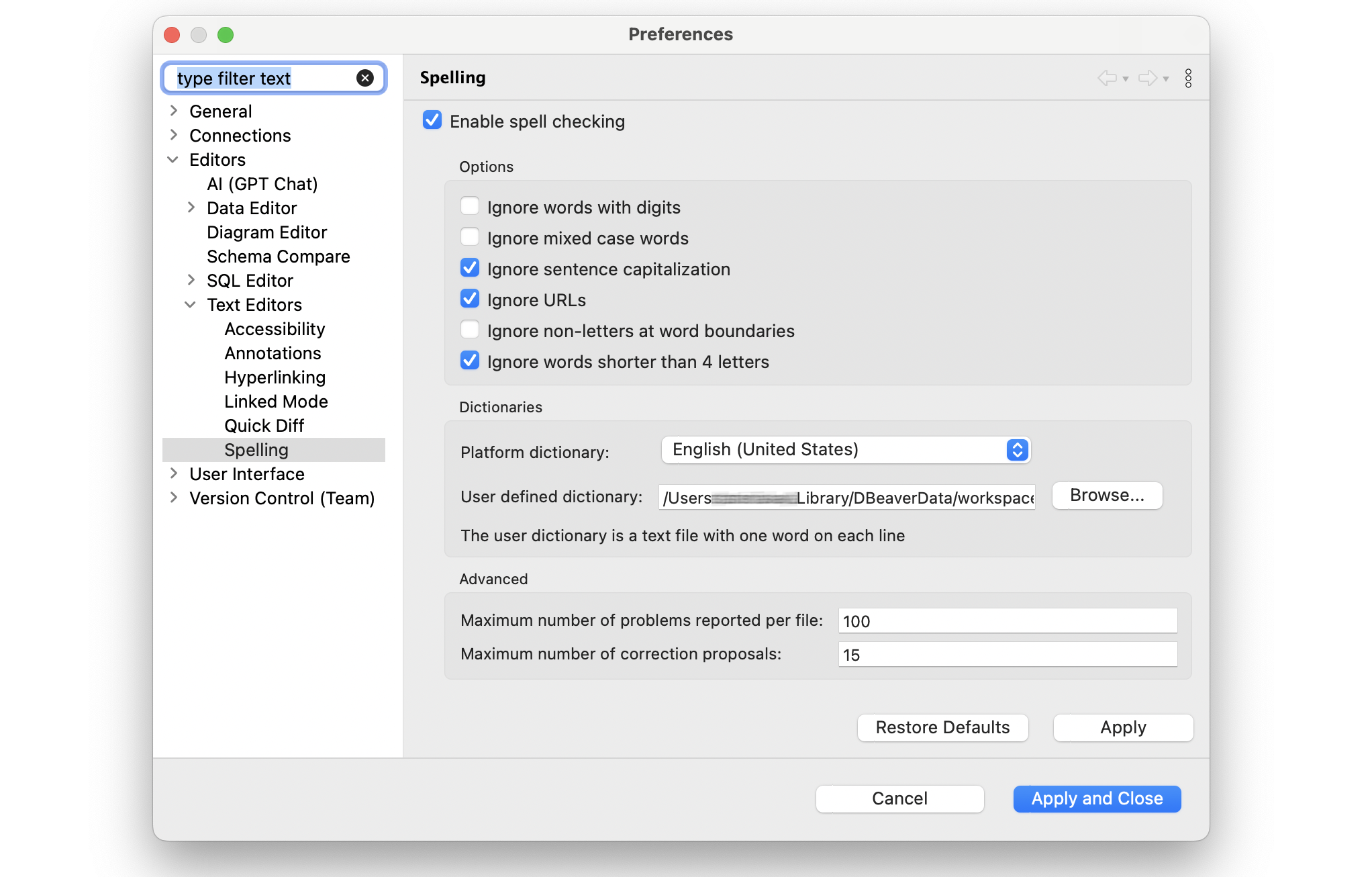1372x877 pixels.
Task: Open back history dropdown arrow
Action: coord(1126,79)
